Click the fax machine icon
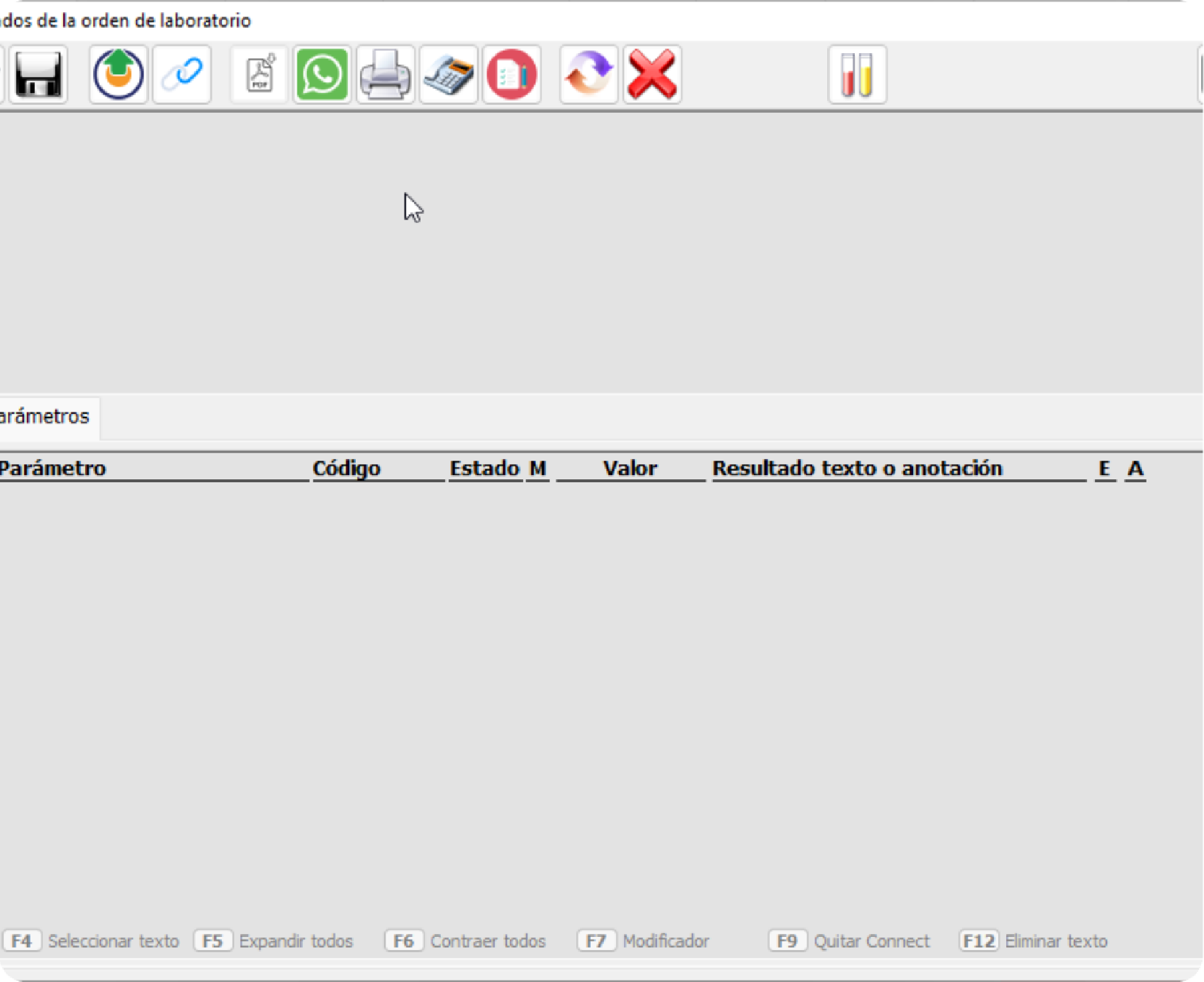The image size is (1204, 982). 449,74
